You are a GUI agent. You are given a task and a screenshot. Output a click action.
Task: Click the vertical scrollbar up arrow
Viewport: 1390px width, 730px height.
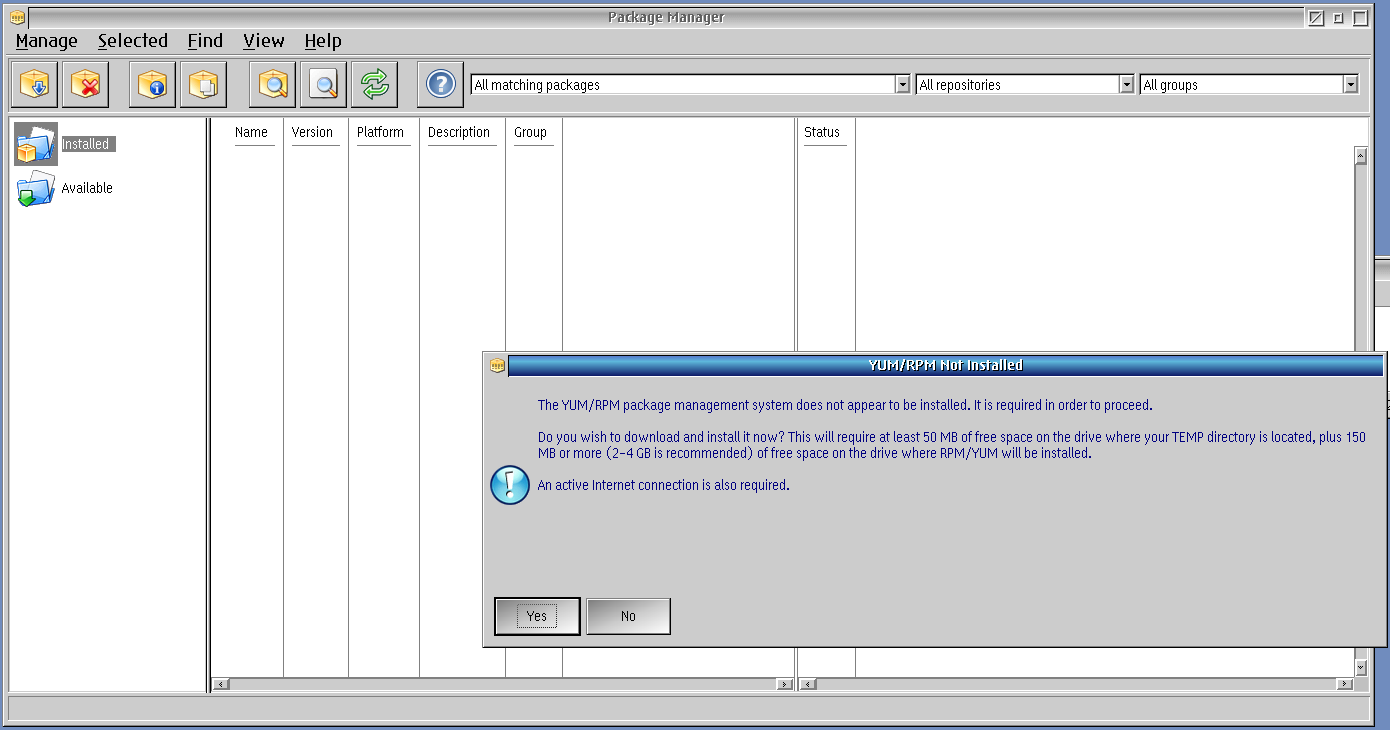point(1360,155)
